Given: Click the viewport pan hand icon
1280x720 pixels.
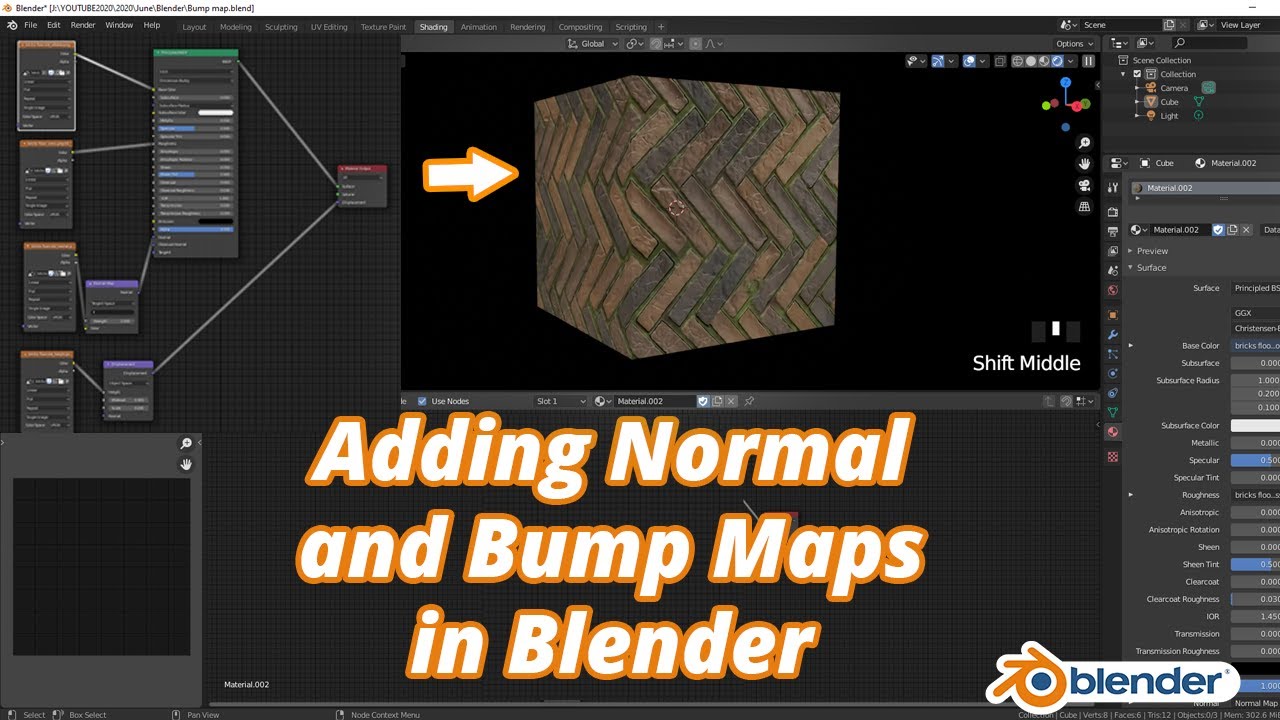Looking at the screenshot, I should (x=1084, y=164).
